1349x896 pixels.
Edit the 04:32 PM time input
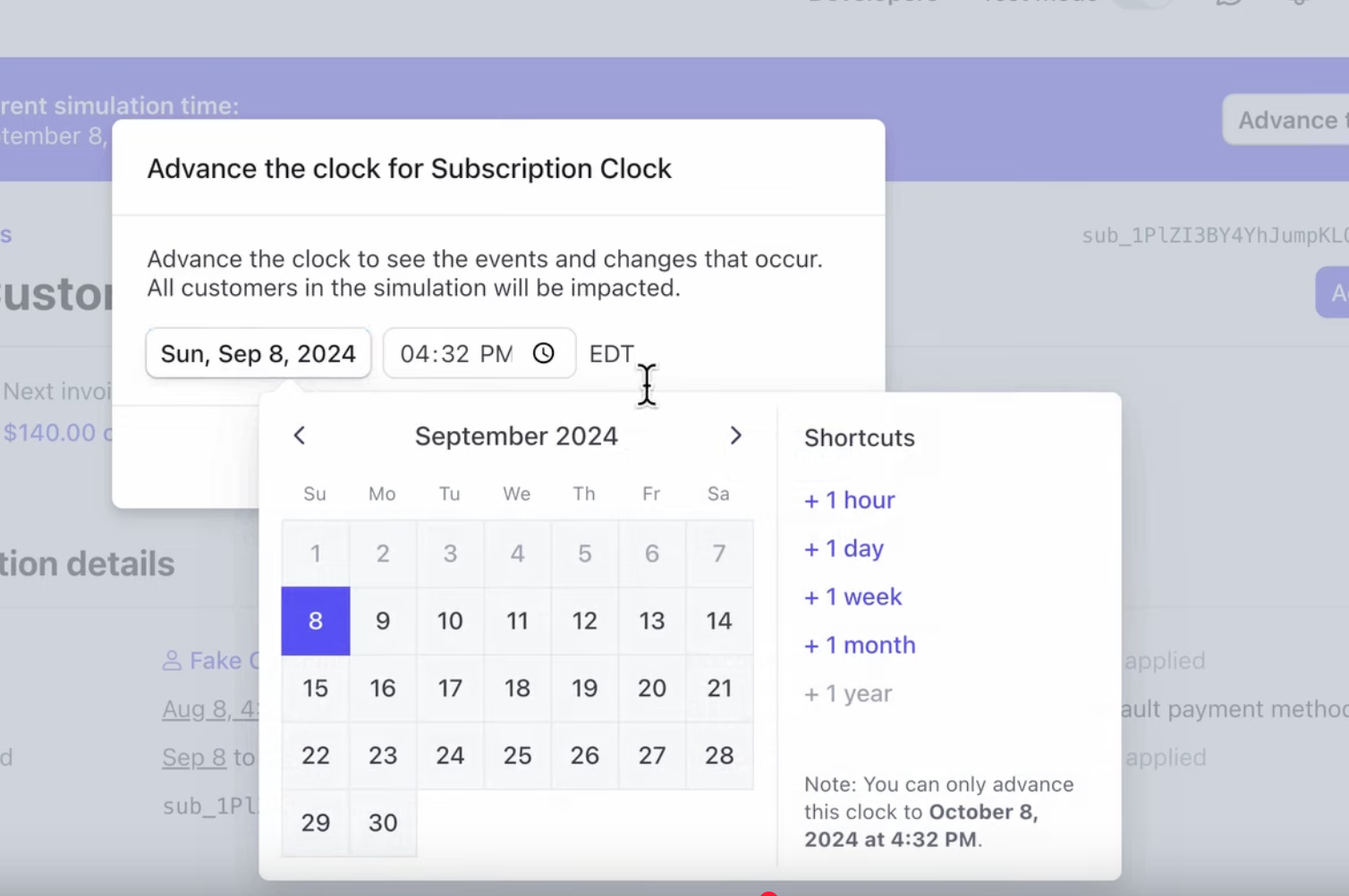tap(456, 353)
